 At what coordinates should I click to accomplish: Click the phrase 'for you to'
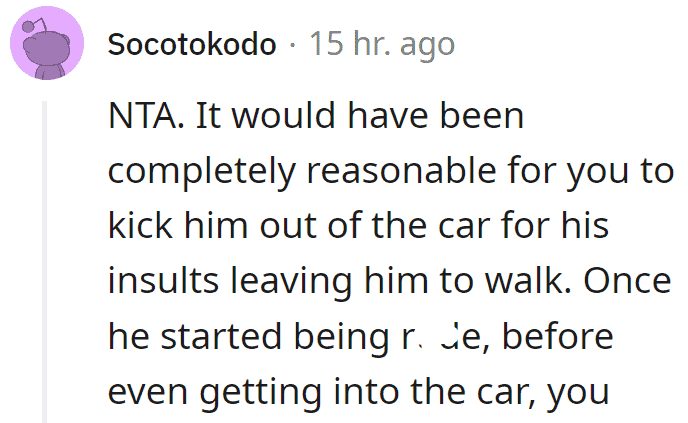pyautogui.click(x=591, y=172)
